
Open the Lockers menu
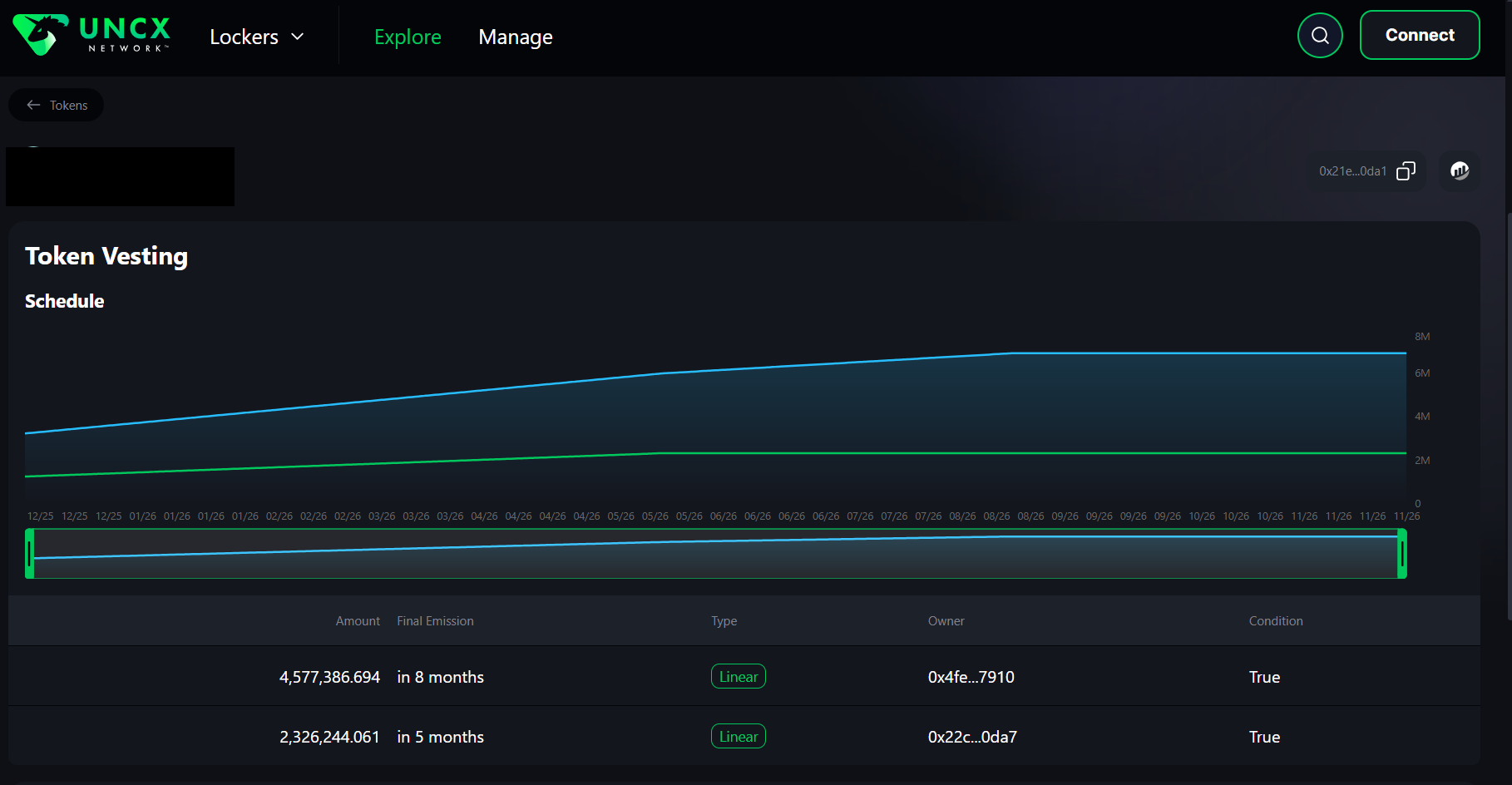click(x=244, y=37)
